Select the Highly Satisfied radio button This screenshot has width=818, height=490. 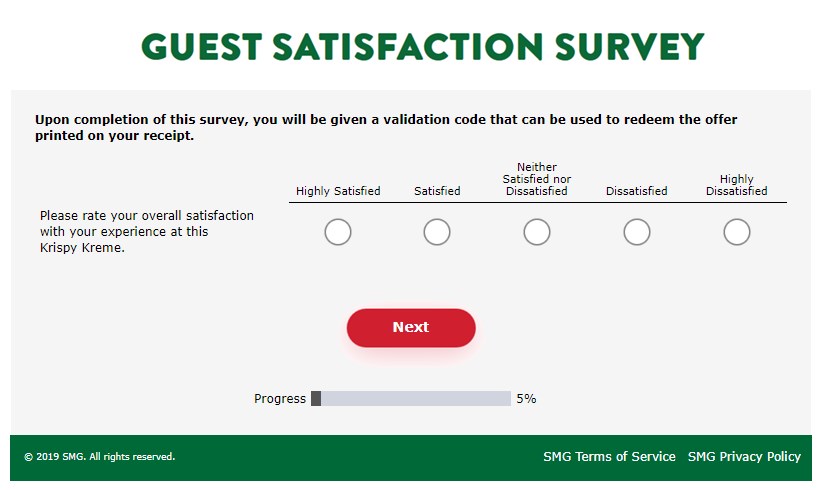pyautogui.click(x=338, y=232)
